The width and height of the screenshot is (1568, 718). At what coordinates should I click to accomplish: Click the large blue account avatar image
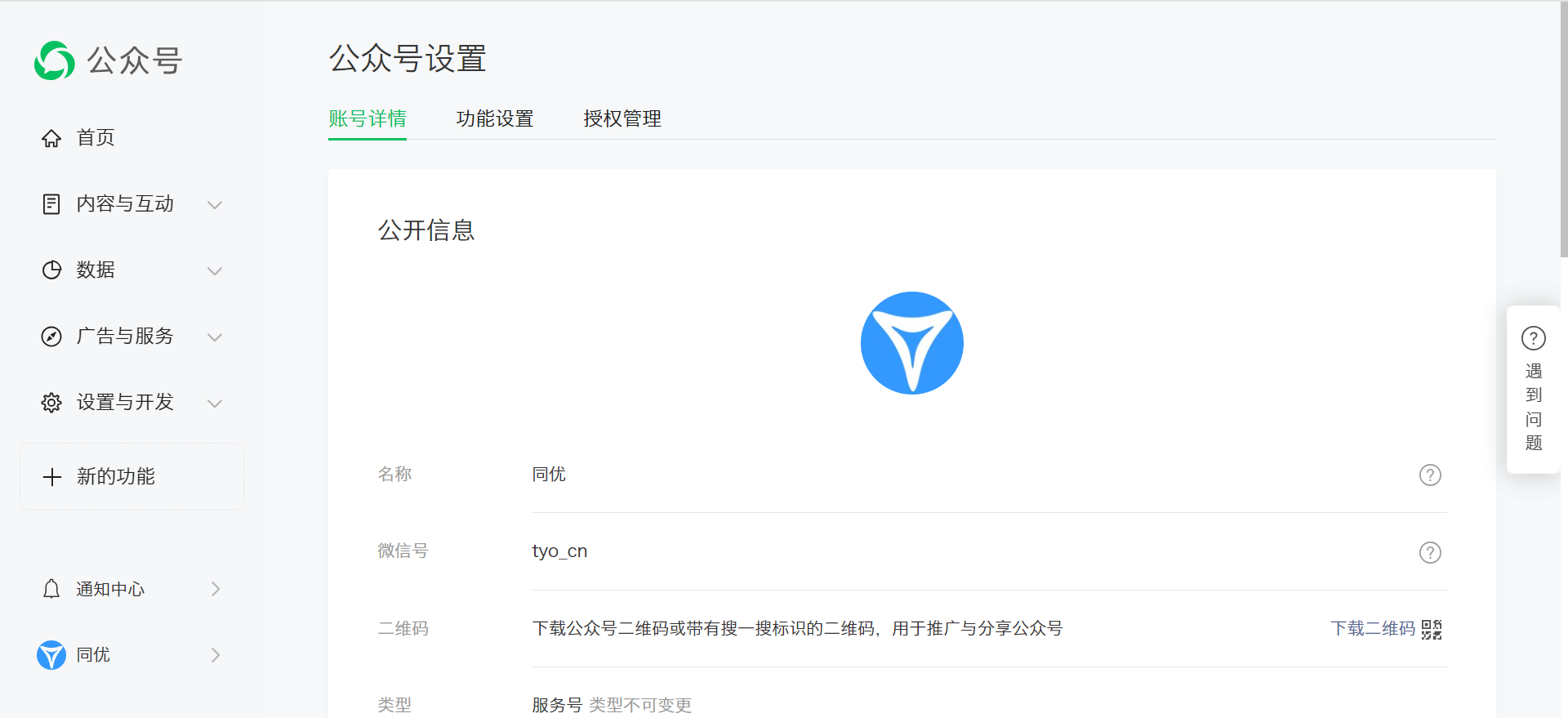click(x=912, y=343)
